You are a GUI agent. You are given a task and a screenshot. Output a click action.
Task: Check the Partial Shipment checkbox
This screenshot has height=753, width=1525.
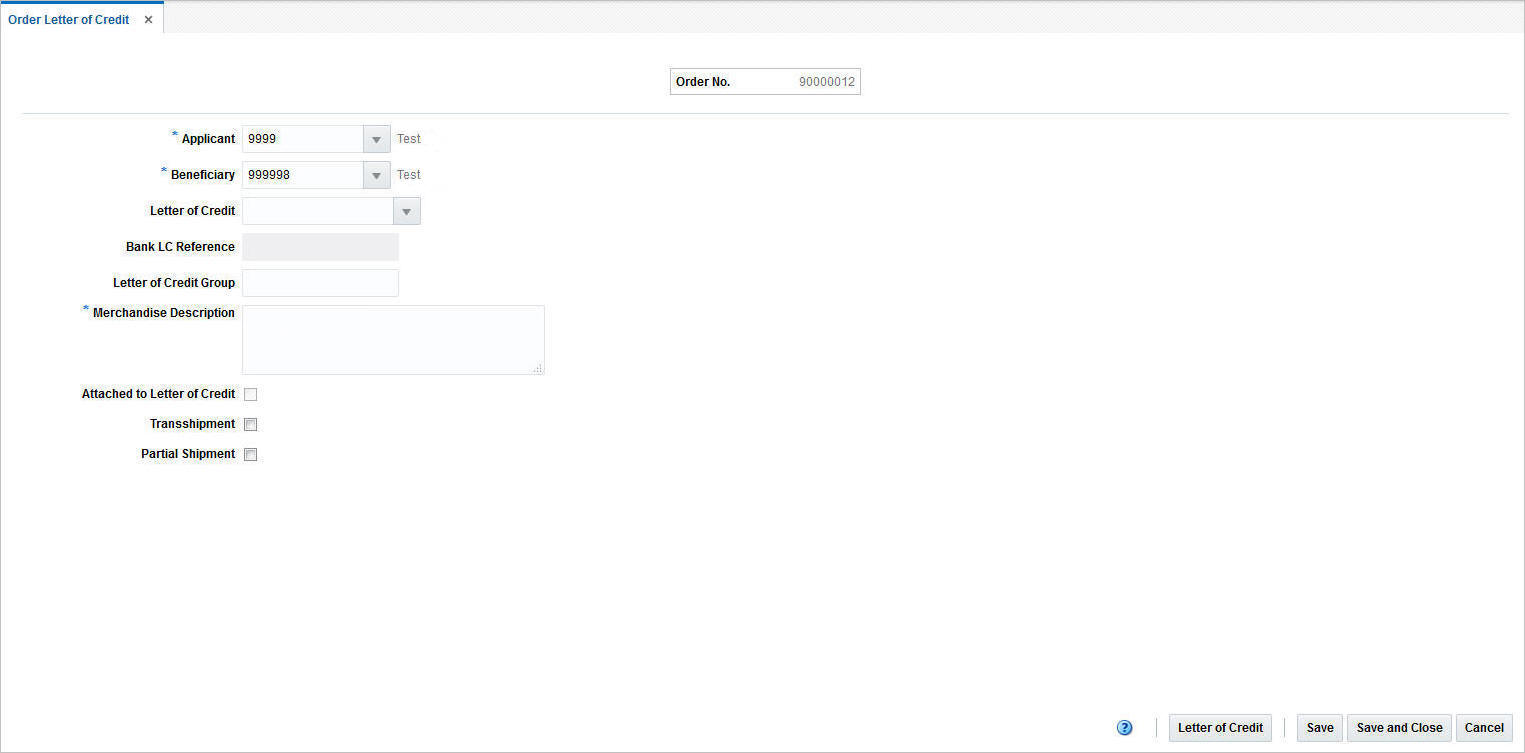[x=251, y=454]
